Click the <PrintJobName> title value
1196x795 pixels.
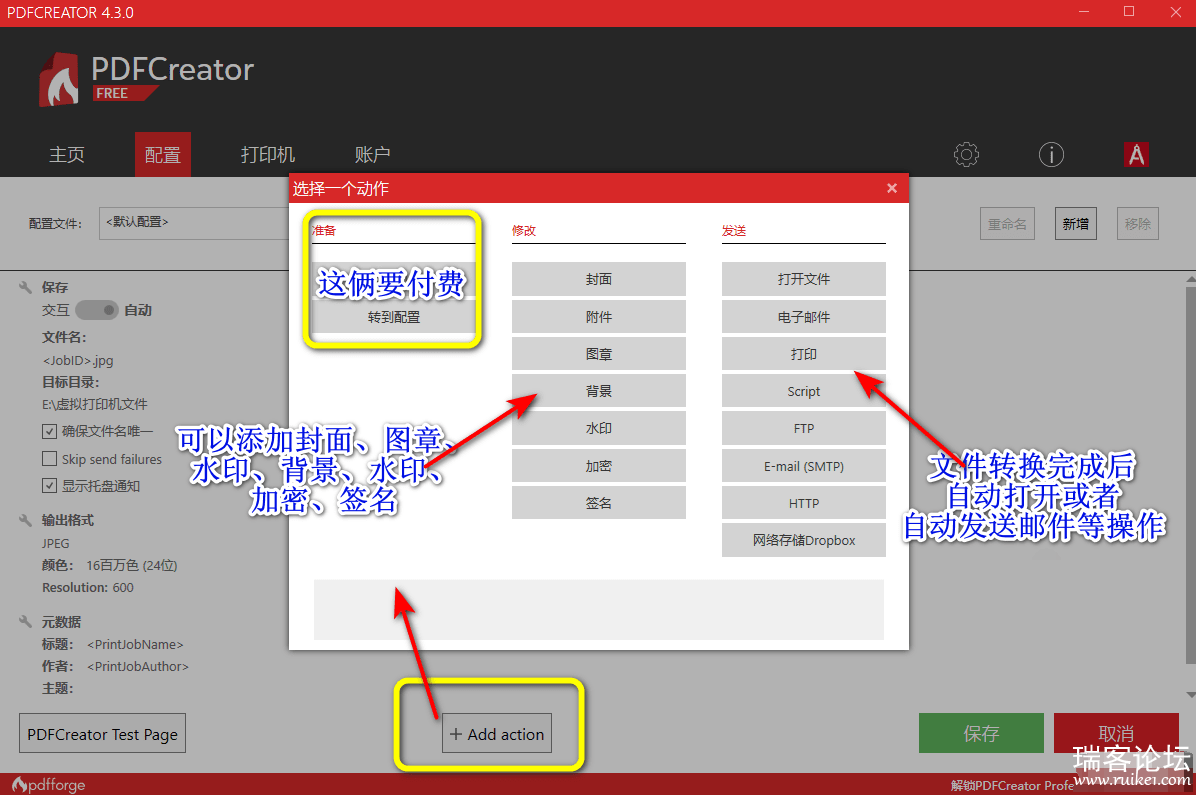pyautogui.click(x=135, y=645)
